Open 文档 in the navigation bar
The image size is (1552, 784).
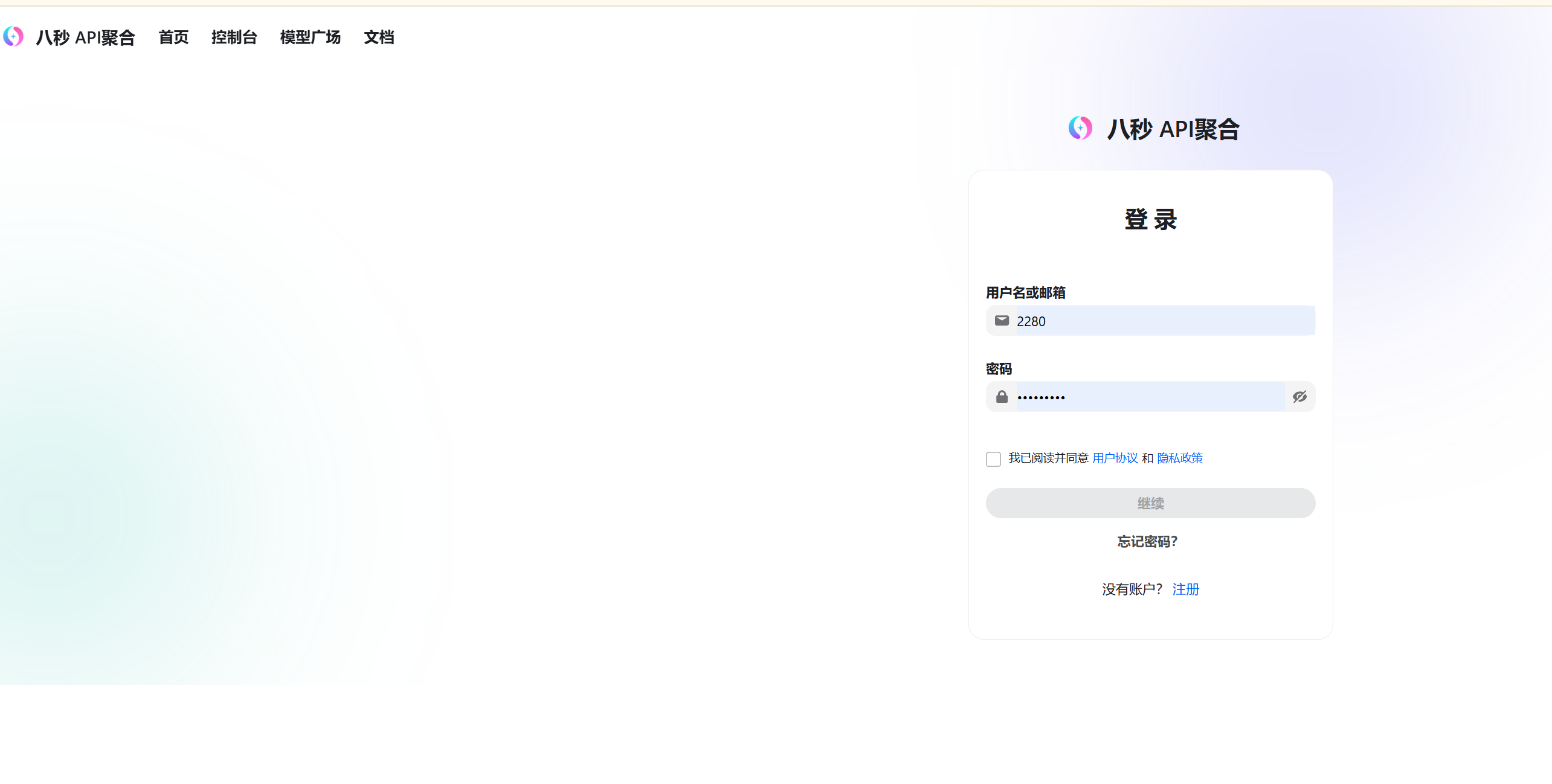[x=379, y=37]
